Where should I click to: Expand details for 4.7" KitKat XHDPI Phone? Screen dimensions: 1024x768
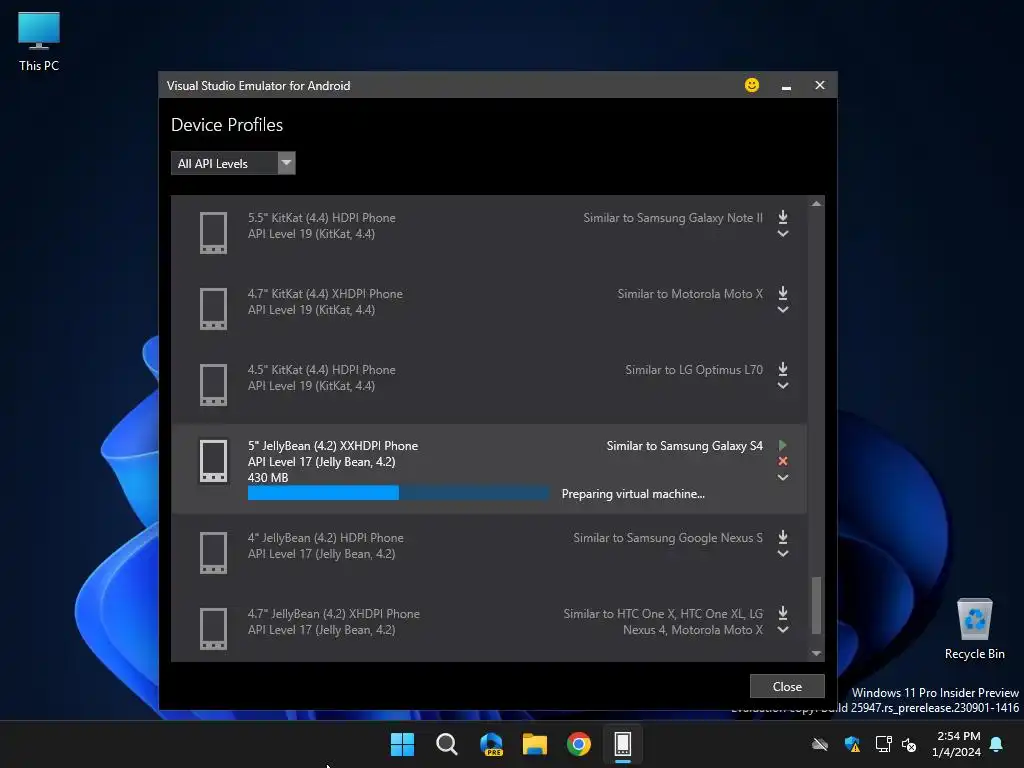[782, 310]
